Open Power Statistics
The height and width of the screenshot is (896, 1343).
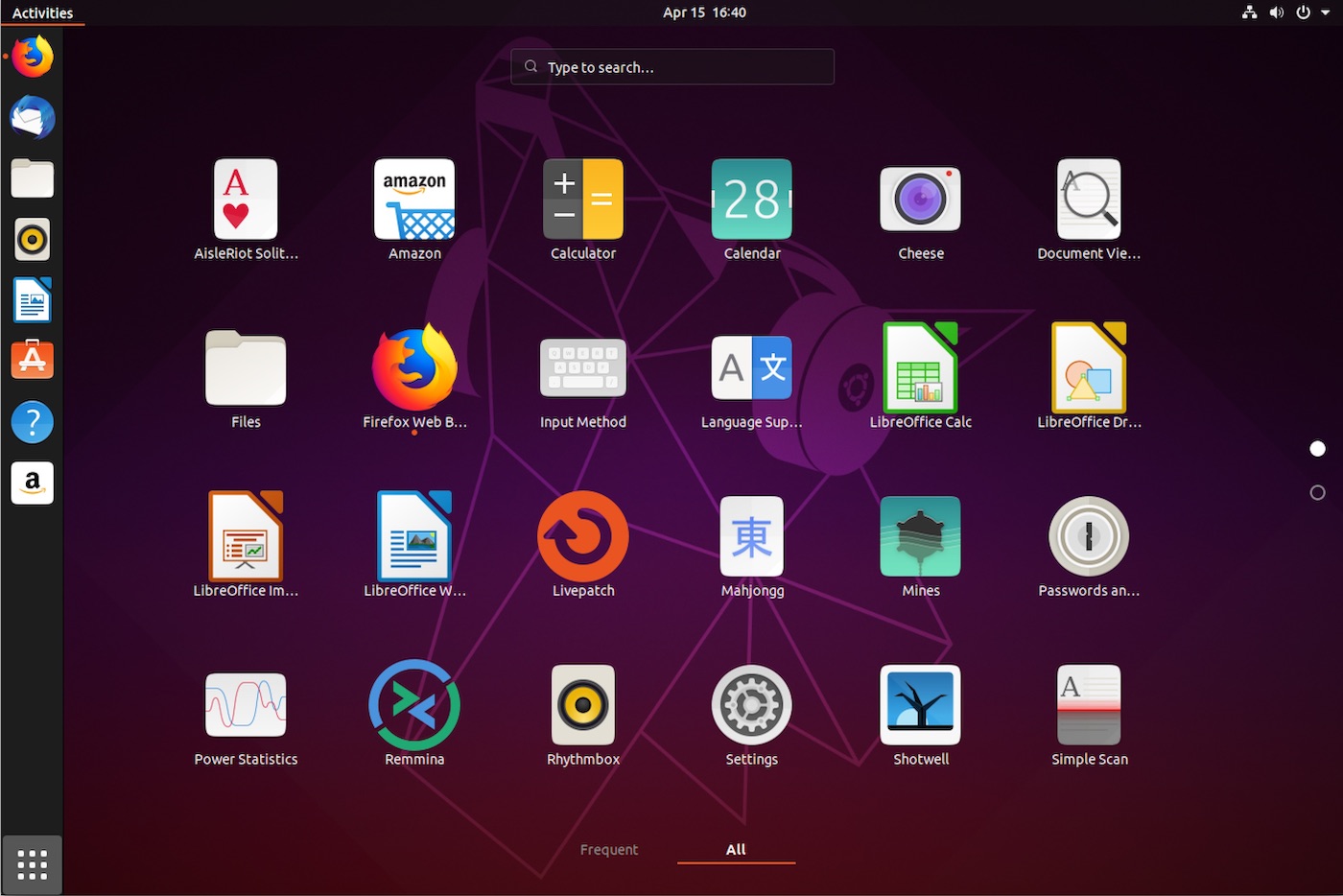pyautogui.click(x=246, y=705)
